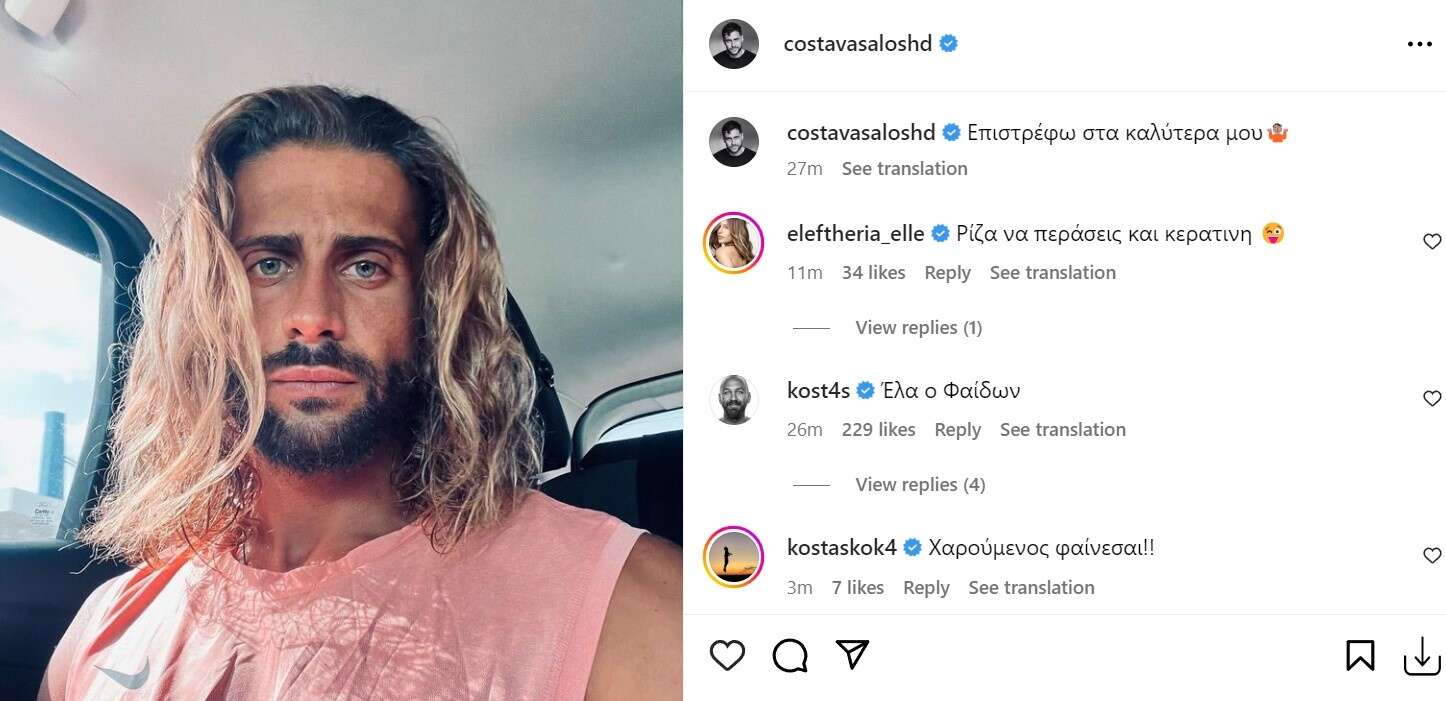Screen dimensions: 1446x701
Task: Expand View replies (4)
Action: [x=920, y=485]
